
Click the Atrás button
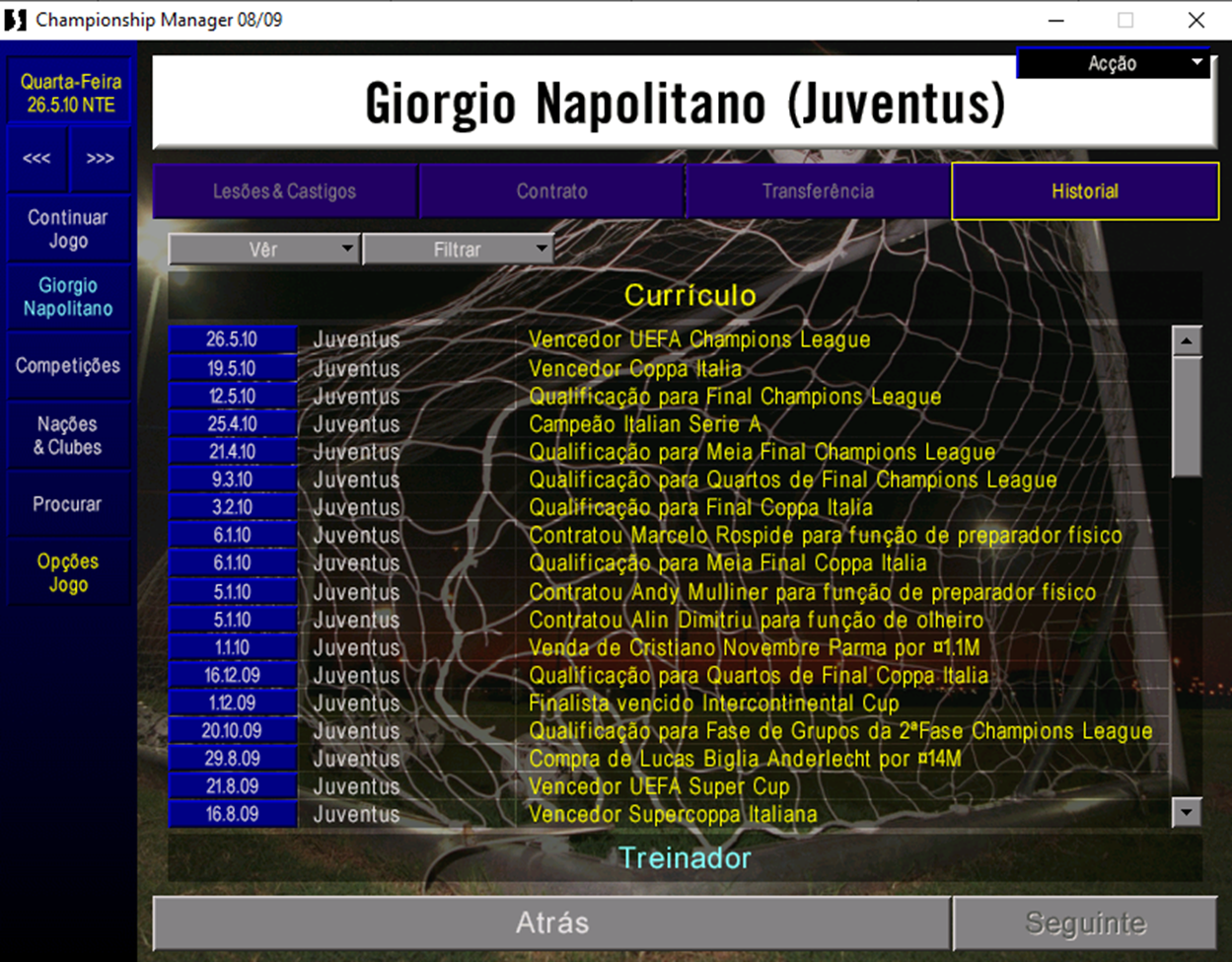click(x=552, y=924)
